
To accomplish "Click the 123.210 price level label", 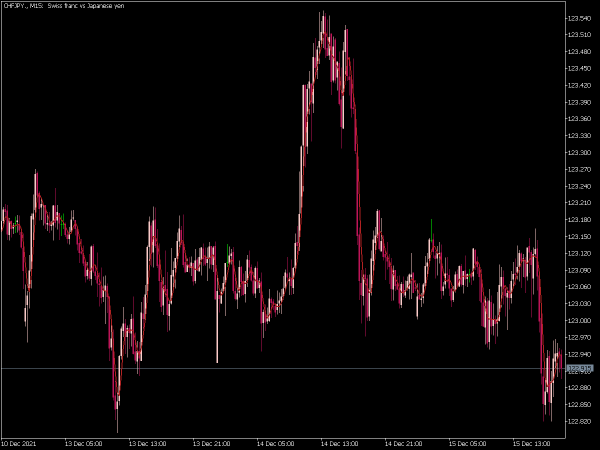I will click(x=579, y=203).
